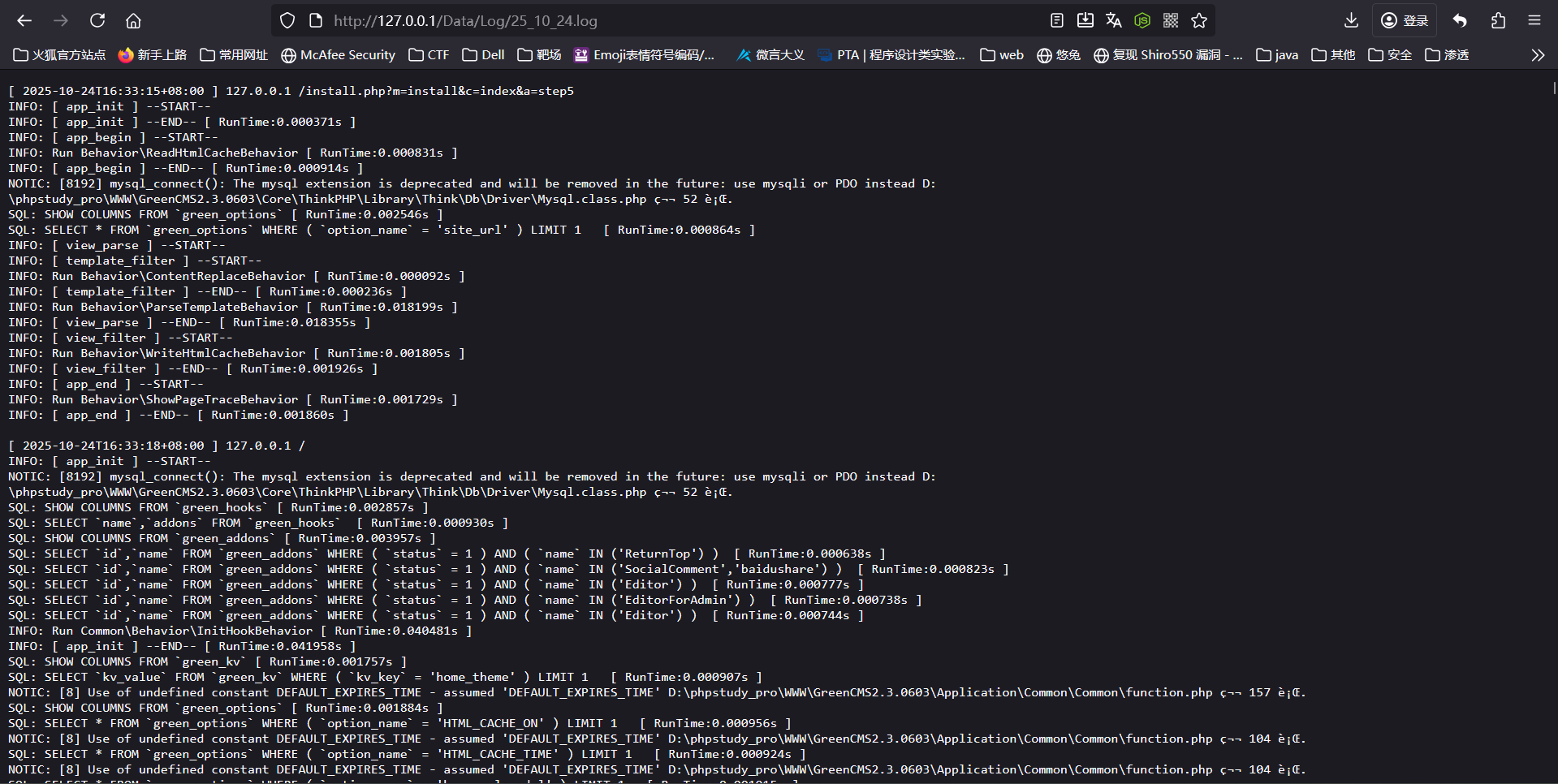The width and height of the screenshot is (1558, 784).
Task: Reload the log page
Action: 97,20
